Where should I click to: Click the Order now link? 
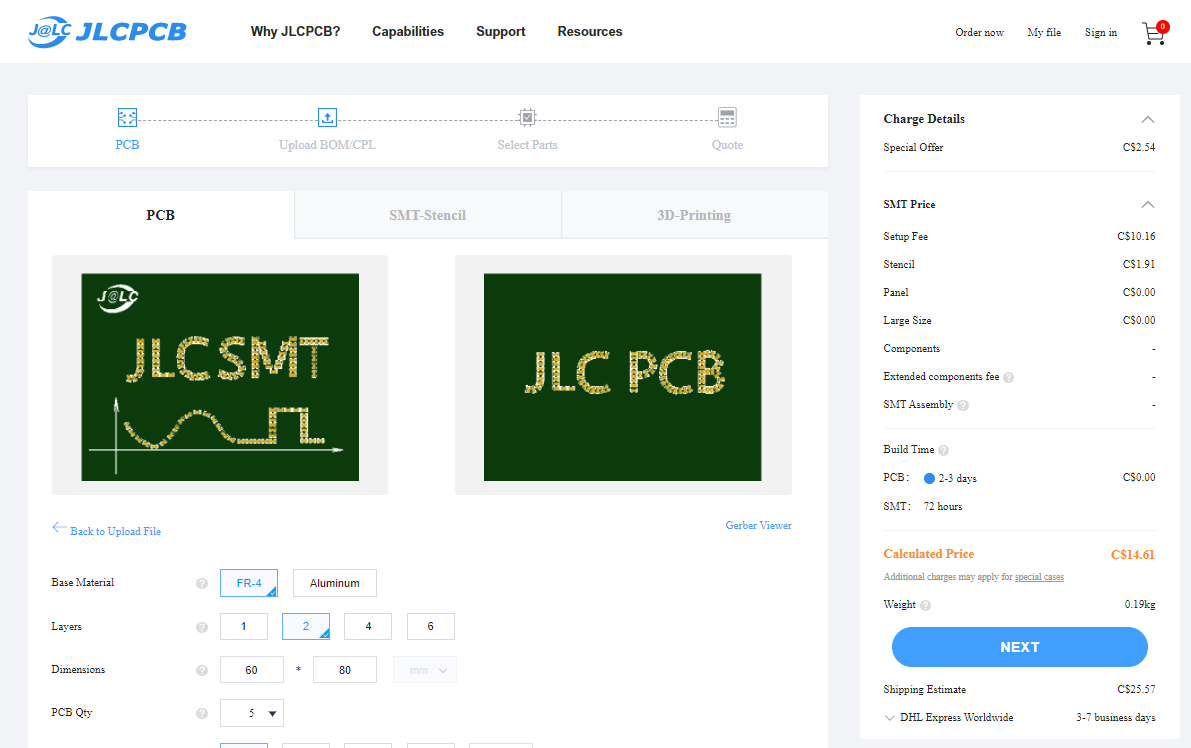[979, 33]
